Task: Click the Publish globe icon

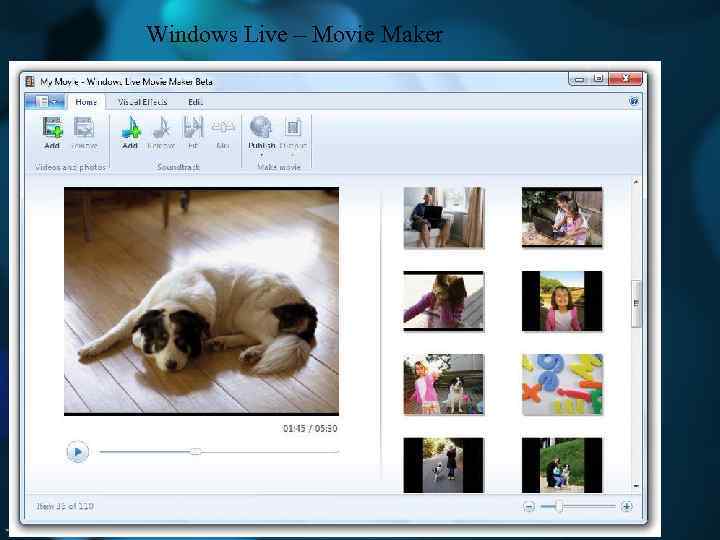Action: click(261, 127)
